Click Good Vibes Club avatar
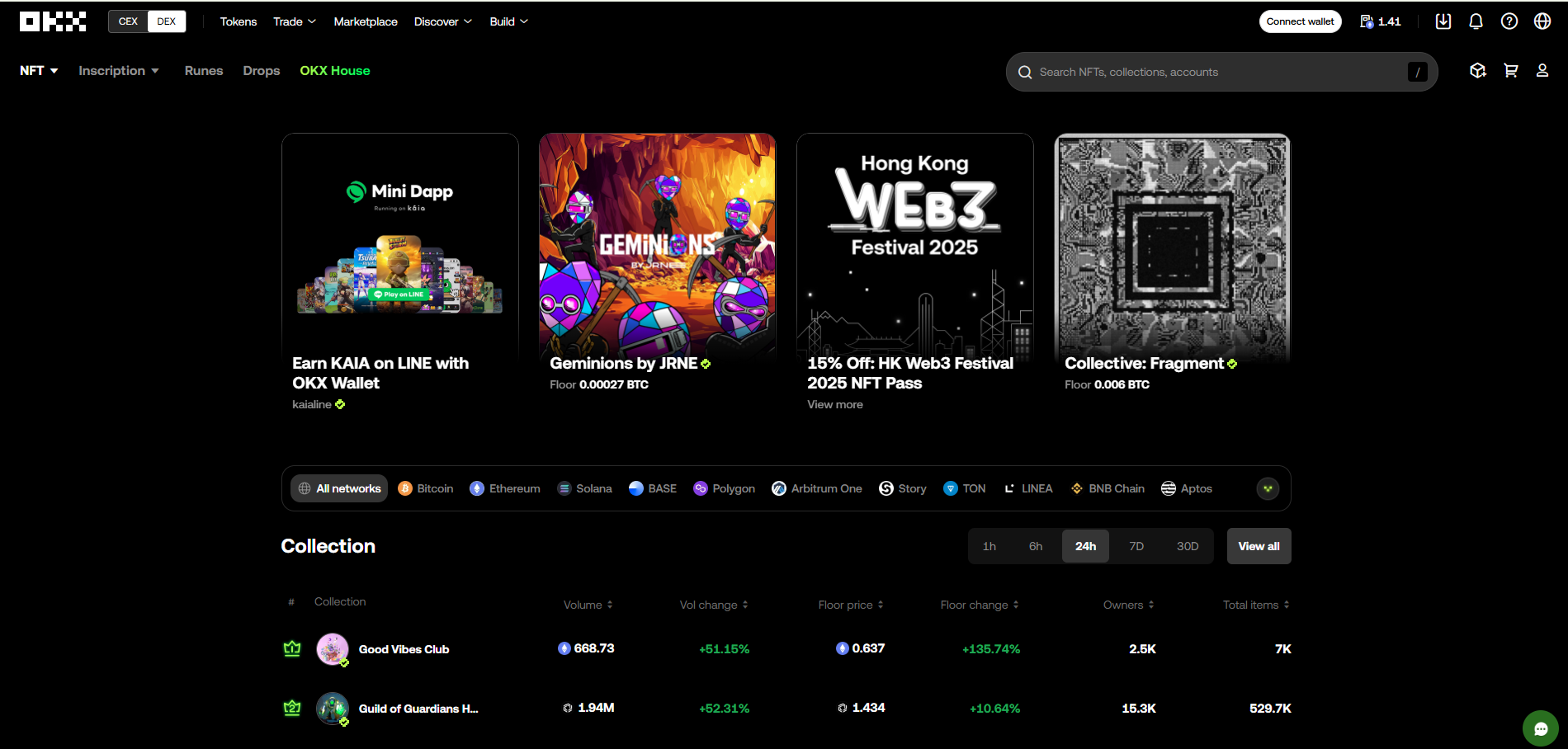This screenshot has width=1568, height=749. [x=333, y=649]
